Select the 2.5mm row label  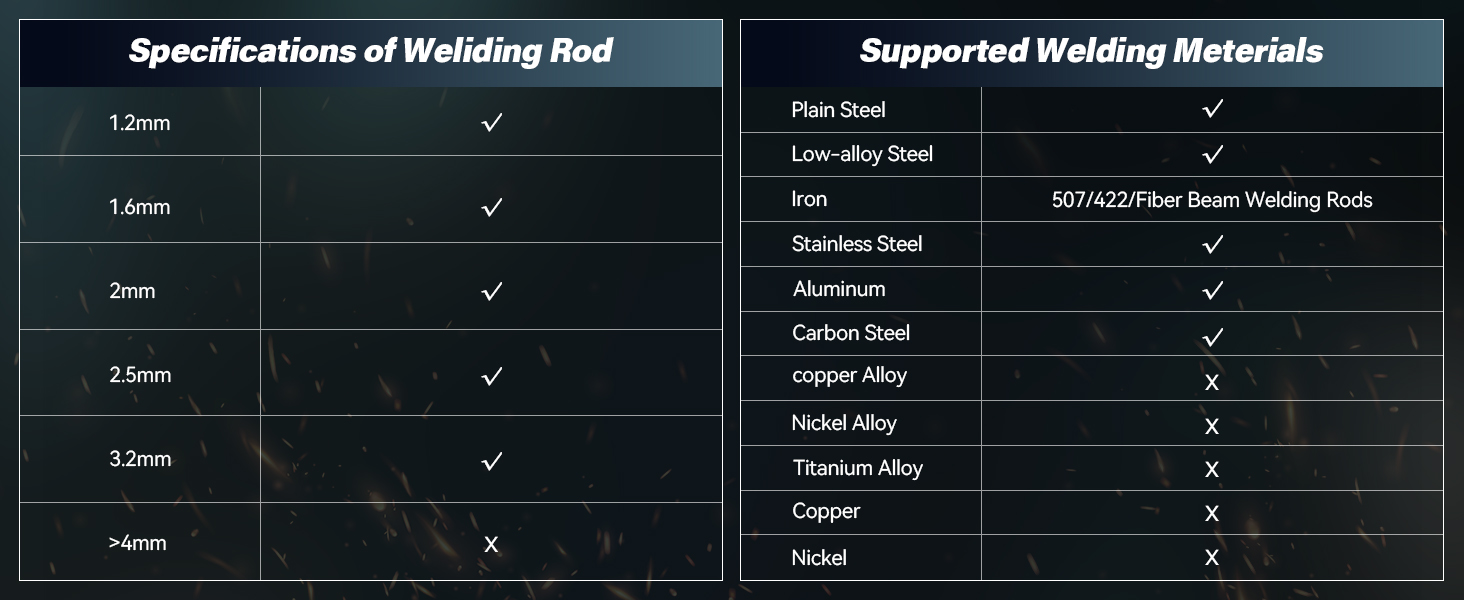(x=140, y=375)
